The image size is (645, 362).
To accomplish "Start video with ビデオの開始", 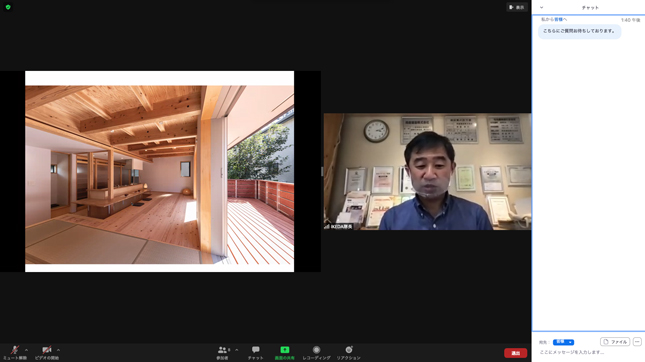I will [x=47, y=353].
